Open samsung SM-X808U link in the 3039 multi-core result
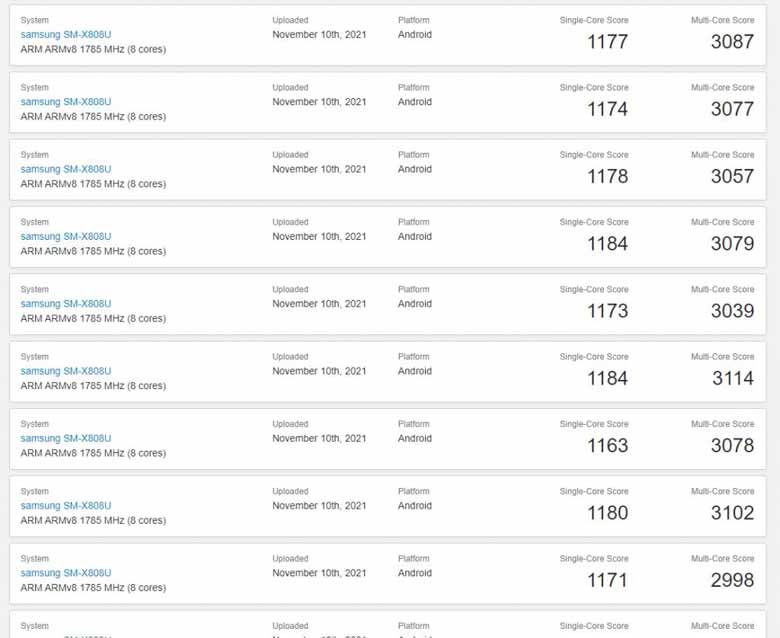Image resolution: width=780 pixels, height=638 pixels. tap(66, 304)
